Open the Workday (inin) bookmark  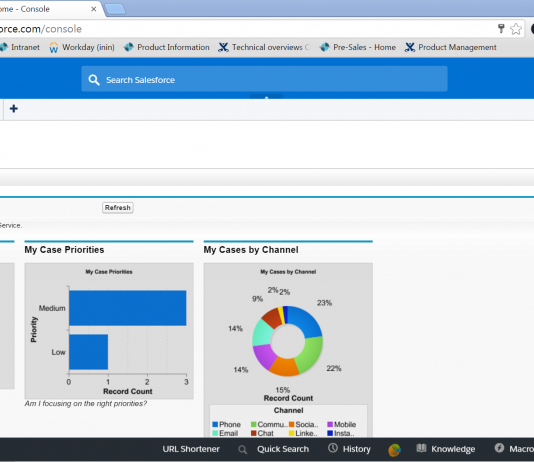pos(82,47)
